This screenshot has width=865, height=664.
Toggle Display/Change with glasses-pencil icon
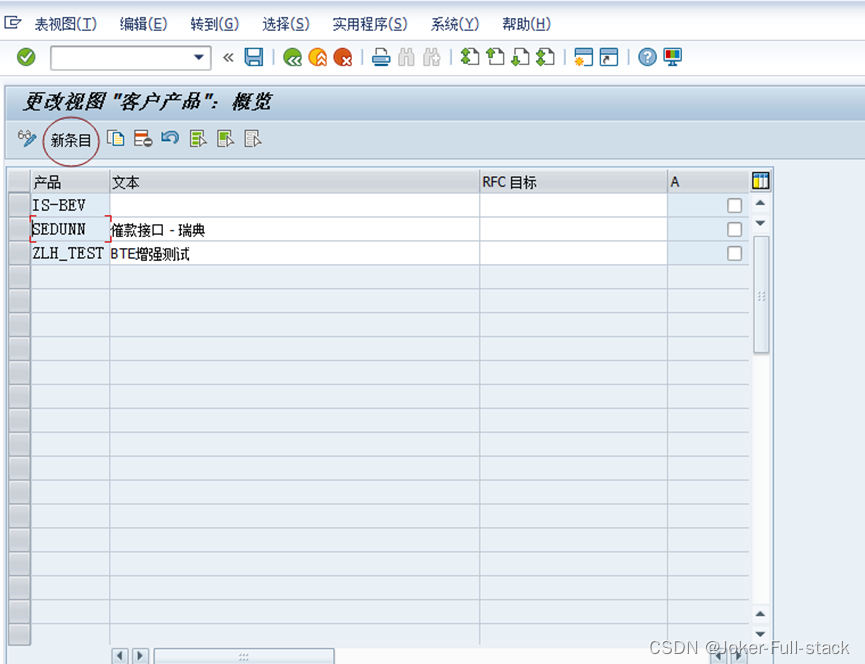click(27, 138)
